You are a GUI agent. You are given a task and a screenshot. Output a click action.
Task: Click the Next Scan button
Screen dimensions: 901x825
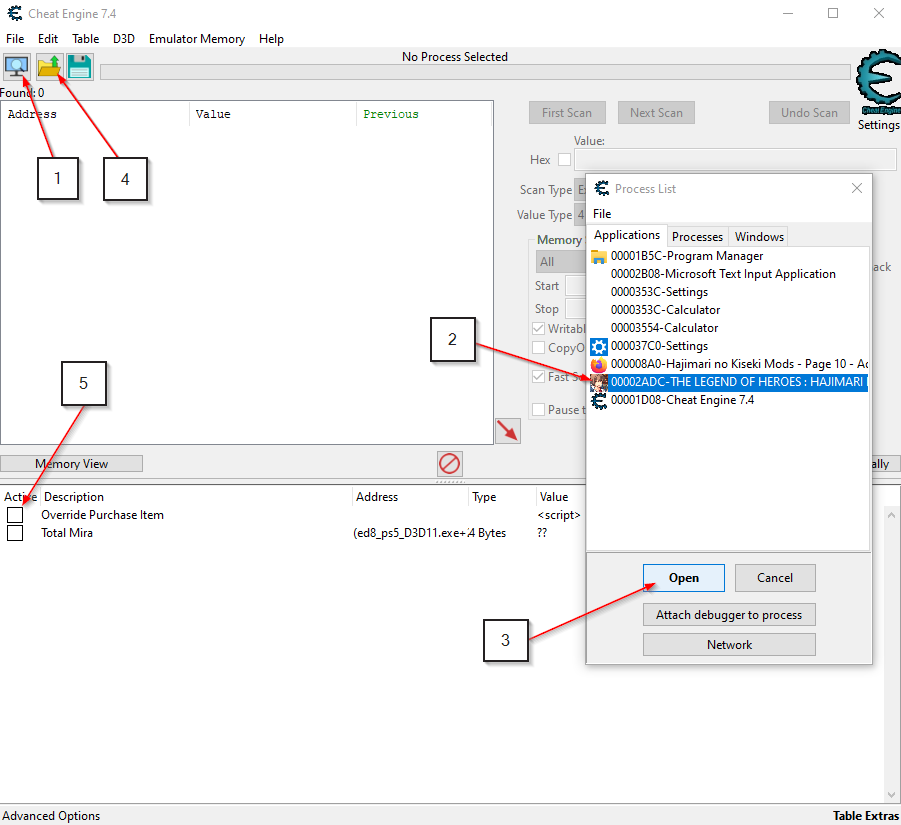pyautogui.click(x=656, y=113)
